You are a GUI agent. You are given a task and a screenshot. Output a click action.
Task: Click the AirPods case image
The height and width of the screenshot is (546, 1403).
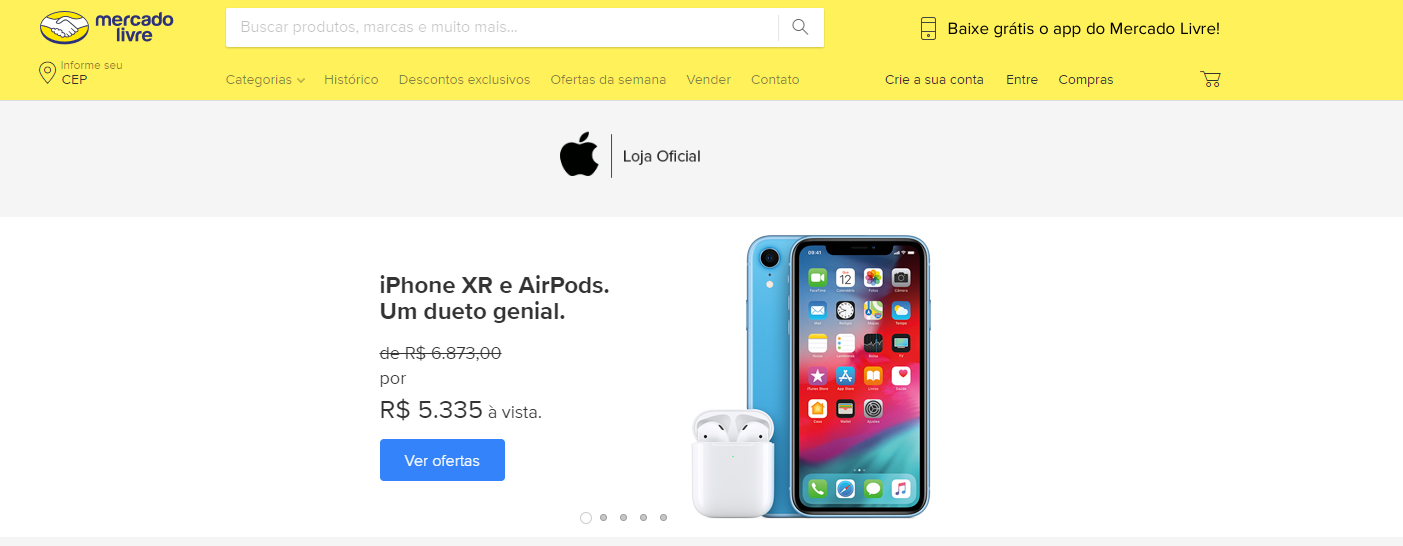(733, 463)
